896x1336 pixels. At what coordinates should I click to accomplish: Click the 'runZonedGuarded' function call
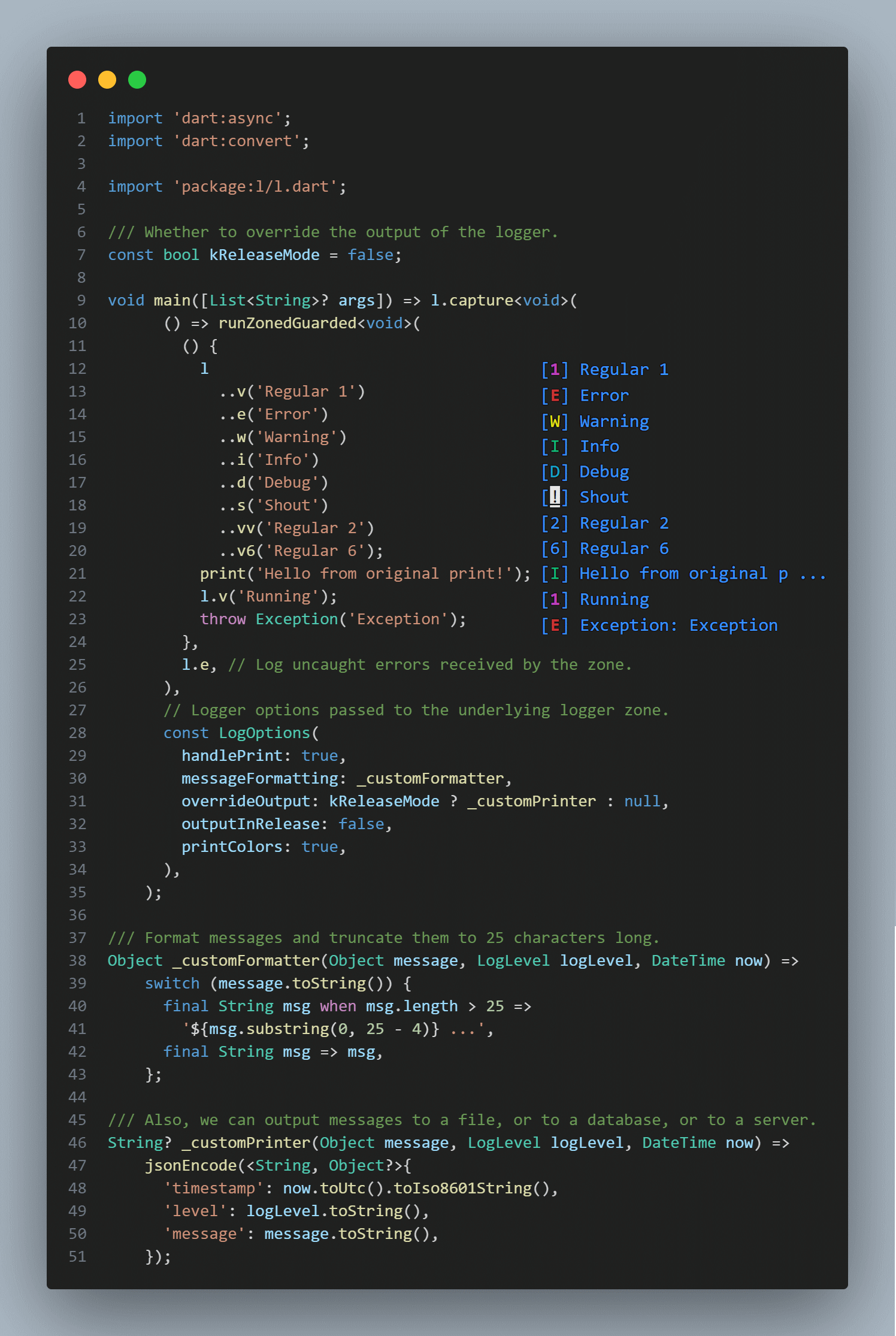pos(287,323)
